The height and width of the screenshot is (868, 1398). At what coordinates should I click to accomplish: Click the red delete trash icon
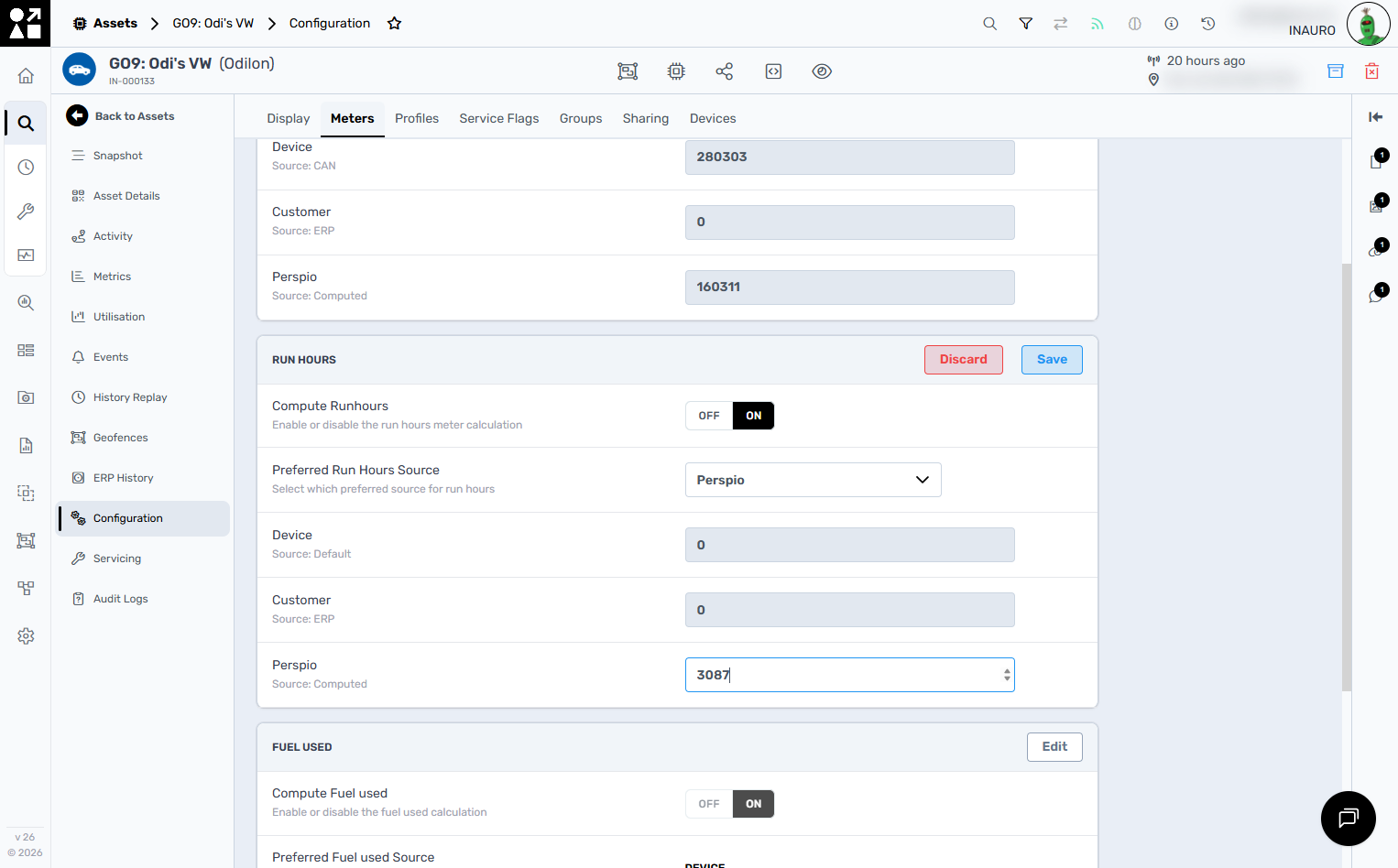[x=1372, y=71]
